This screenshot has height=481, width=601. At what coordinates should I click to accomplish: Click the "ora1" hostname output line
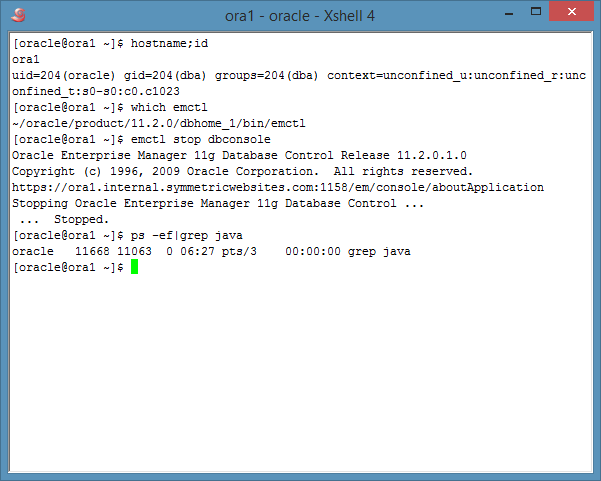[x=24, y=60]
